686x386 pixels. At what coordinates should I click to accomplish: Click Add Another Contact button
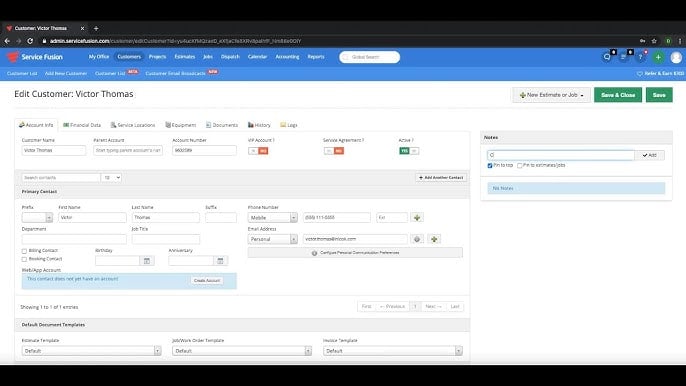441,178
